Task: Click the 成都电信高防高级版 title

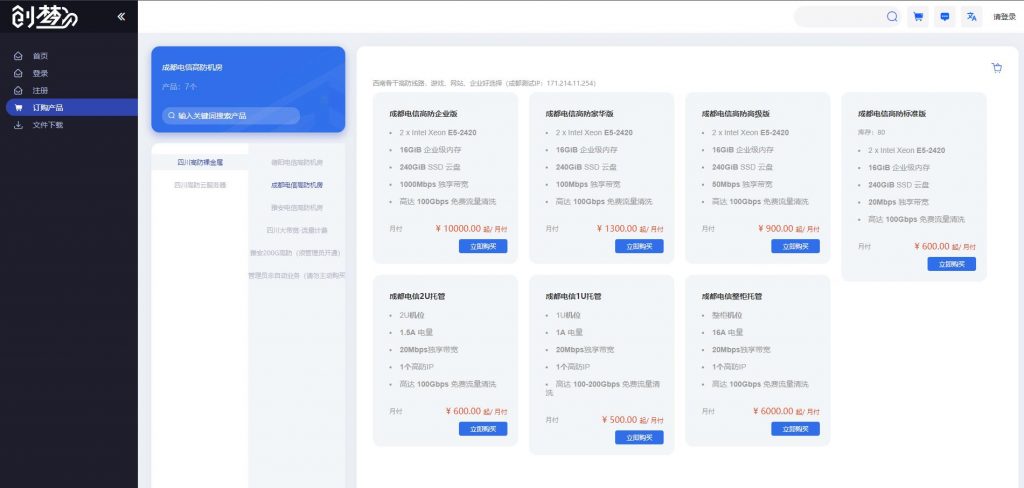Action: 735,114
